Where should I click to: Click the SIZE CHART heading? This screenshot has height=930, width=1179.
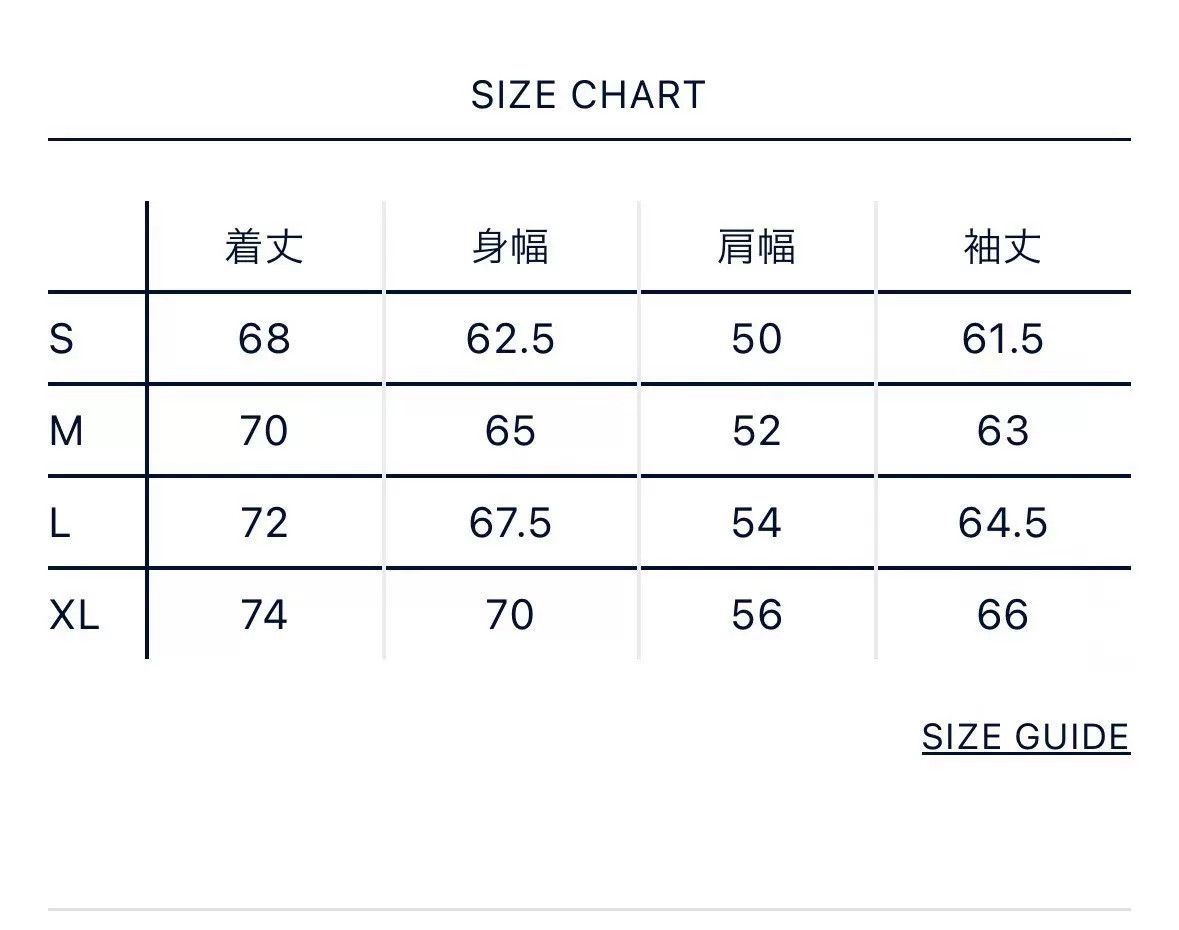coord(588,95)
